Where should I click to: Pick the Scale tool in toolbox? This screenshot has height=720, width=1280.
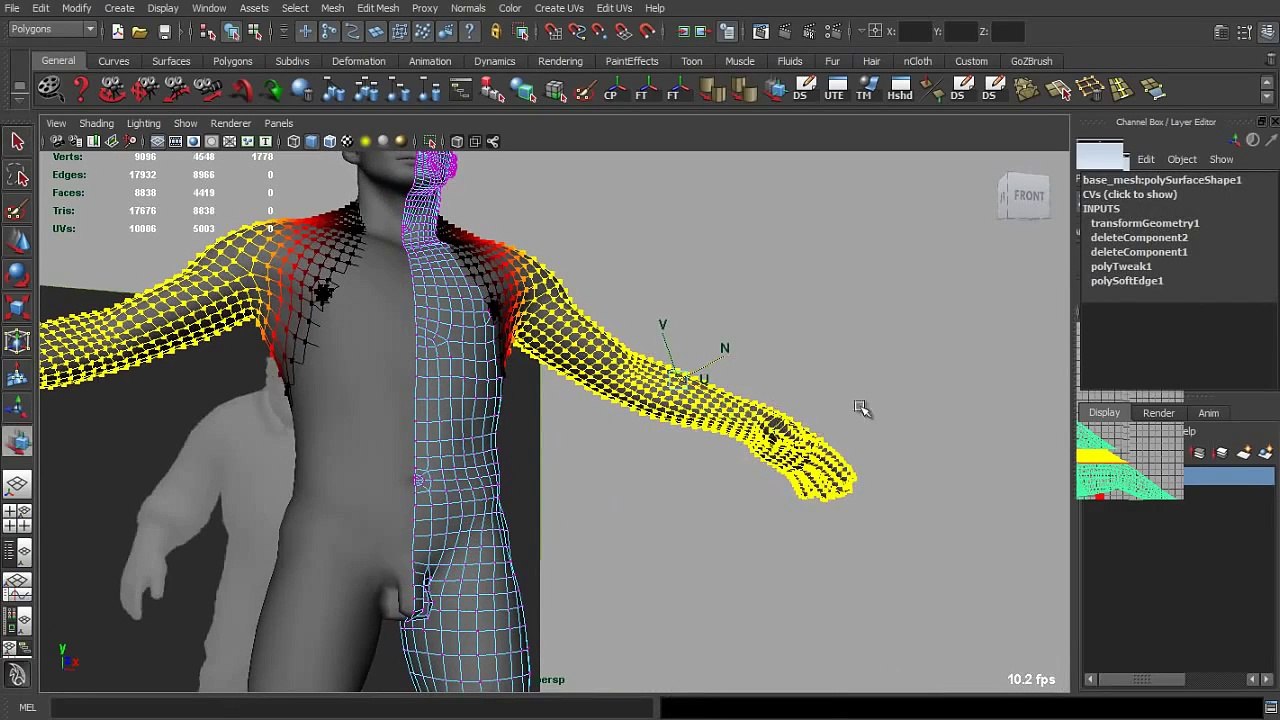pyautogui.click(x=17, y=308)
